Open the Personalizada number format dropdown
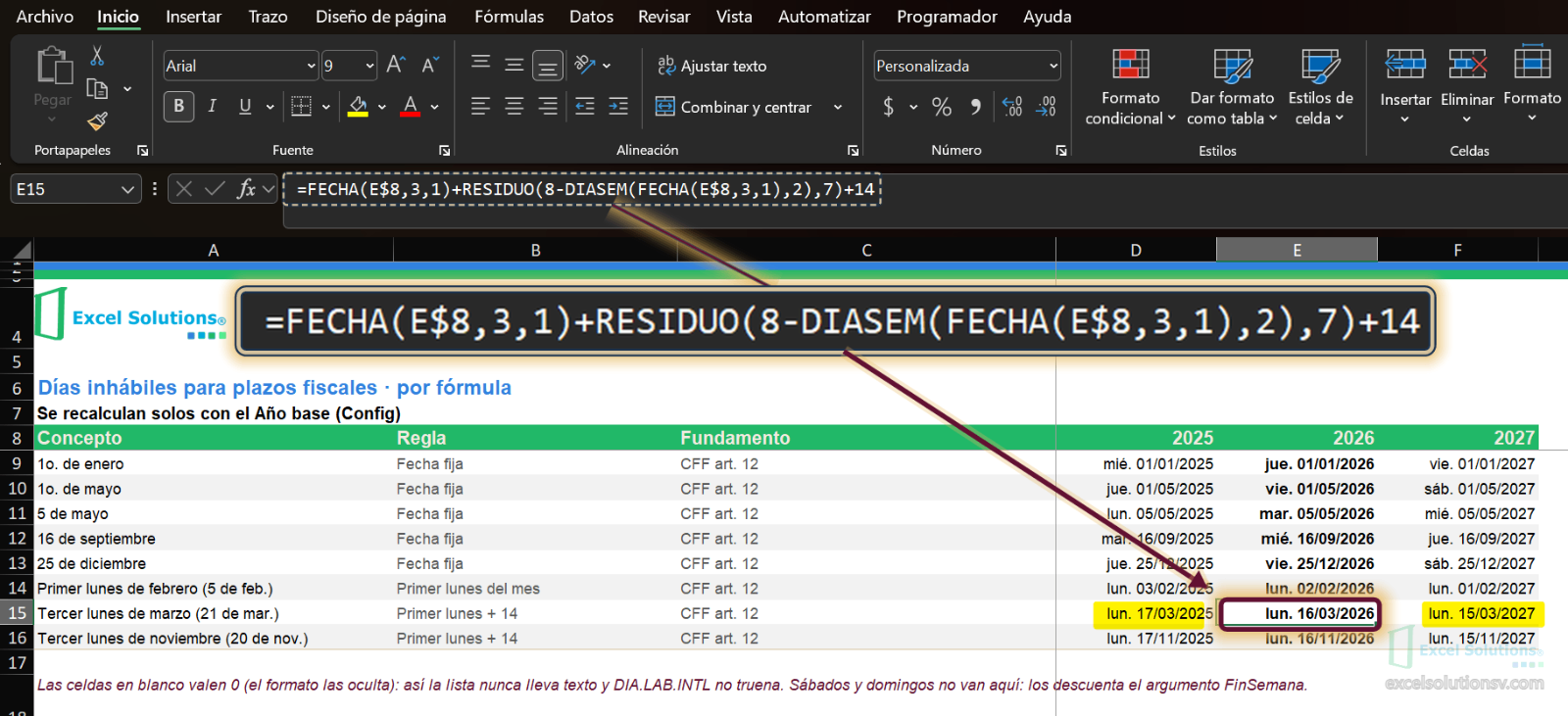Image resolution: width=1568 pixels, height=716 pixels. pos(1053,66)
